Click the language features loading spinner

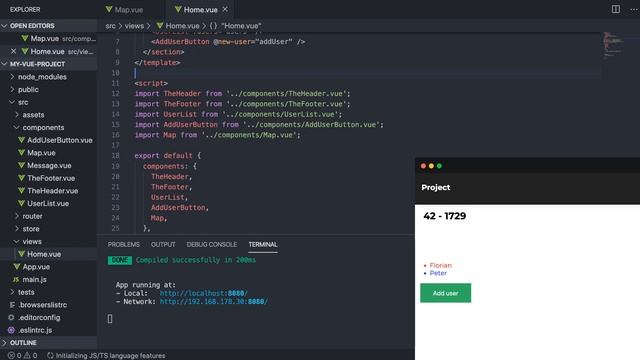50,356
